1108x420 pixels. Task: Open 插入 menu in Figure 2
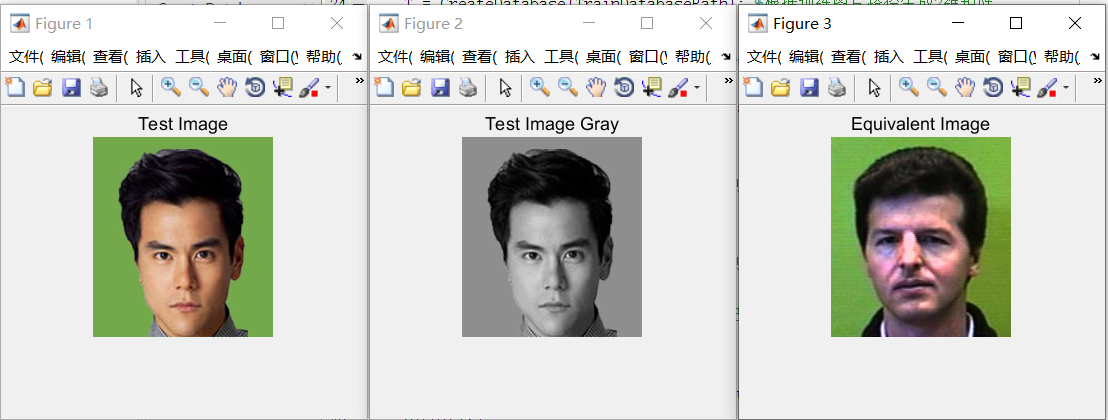[x=520, y=57]
